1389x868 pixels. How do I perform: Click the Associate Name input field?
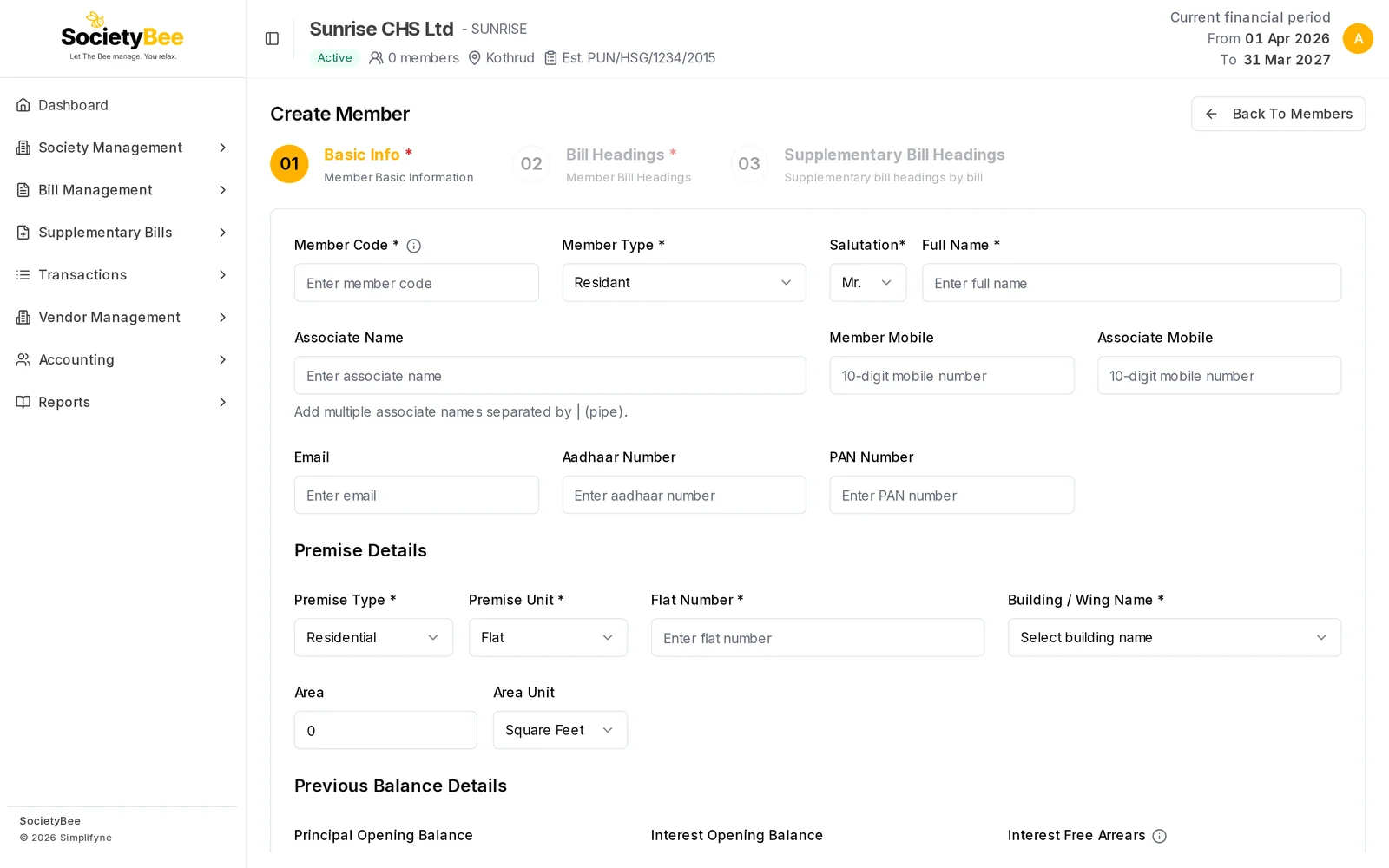click(550, 376)
